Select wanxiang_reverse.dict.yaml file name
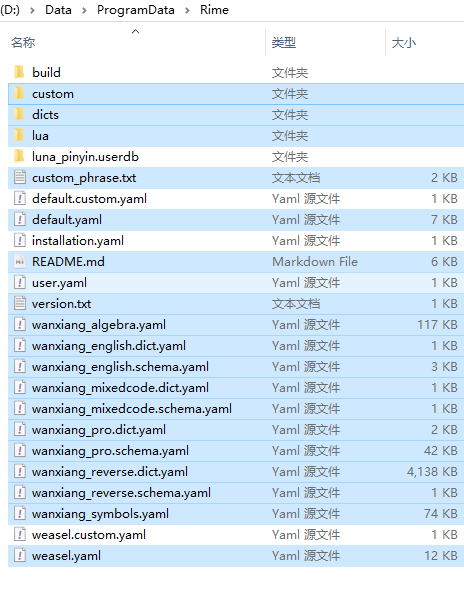Screen dimensions: 464x594 pos(110,472)
